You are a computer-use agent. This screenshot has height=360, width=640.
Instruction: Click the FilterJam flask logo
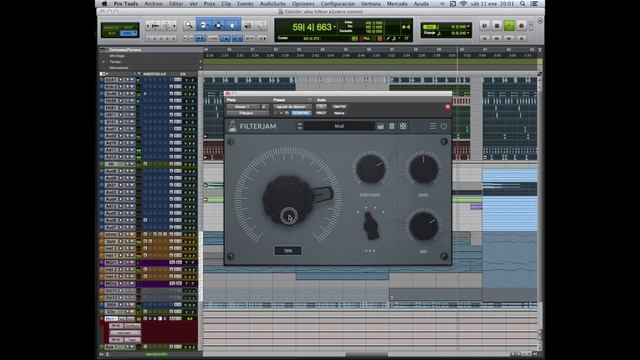[x=233, y=126]
